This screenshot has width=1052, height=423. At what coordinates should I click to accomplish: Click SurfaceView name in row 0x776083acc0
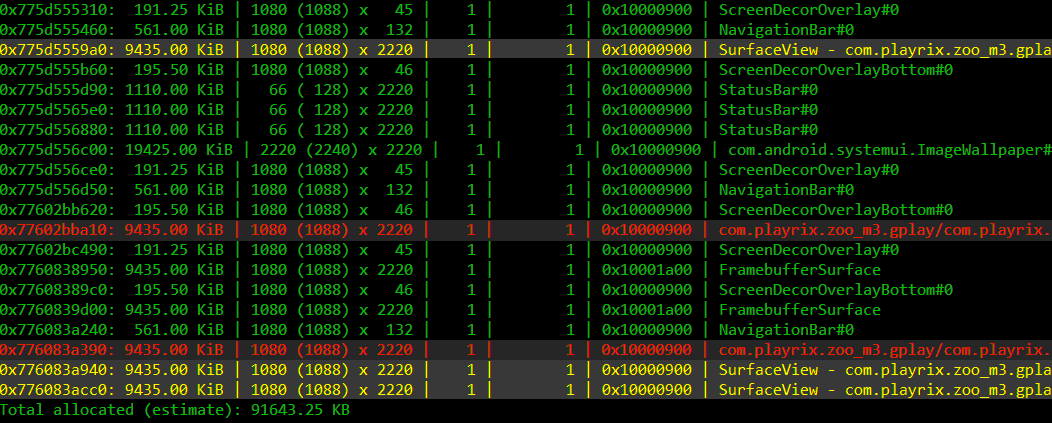[885, 391]
